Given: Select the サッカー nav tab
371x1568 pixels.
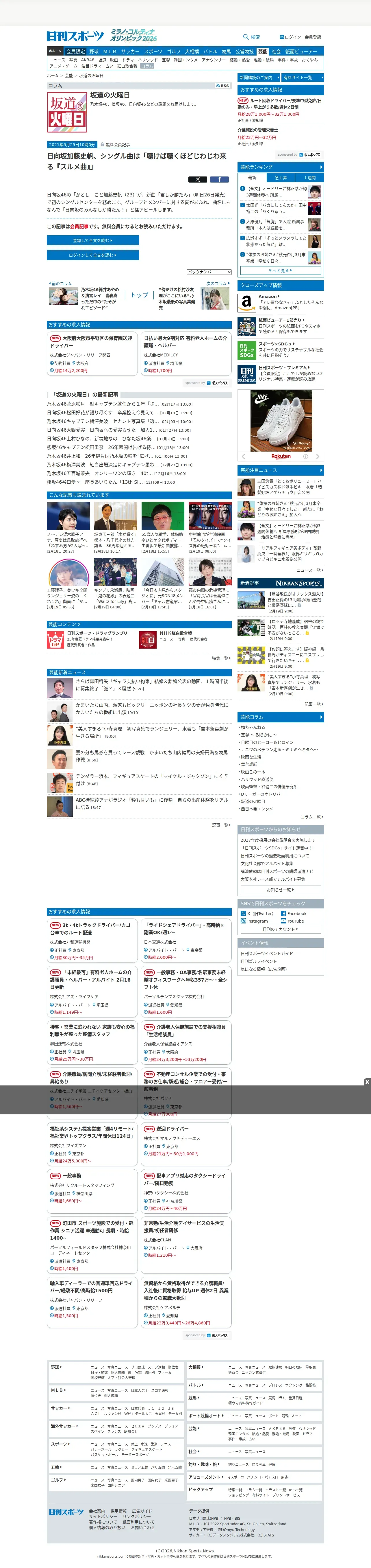Looking at the screenshot, I should [x=130, y=51].
